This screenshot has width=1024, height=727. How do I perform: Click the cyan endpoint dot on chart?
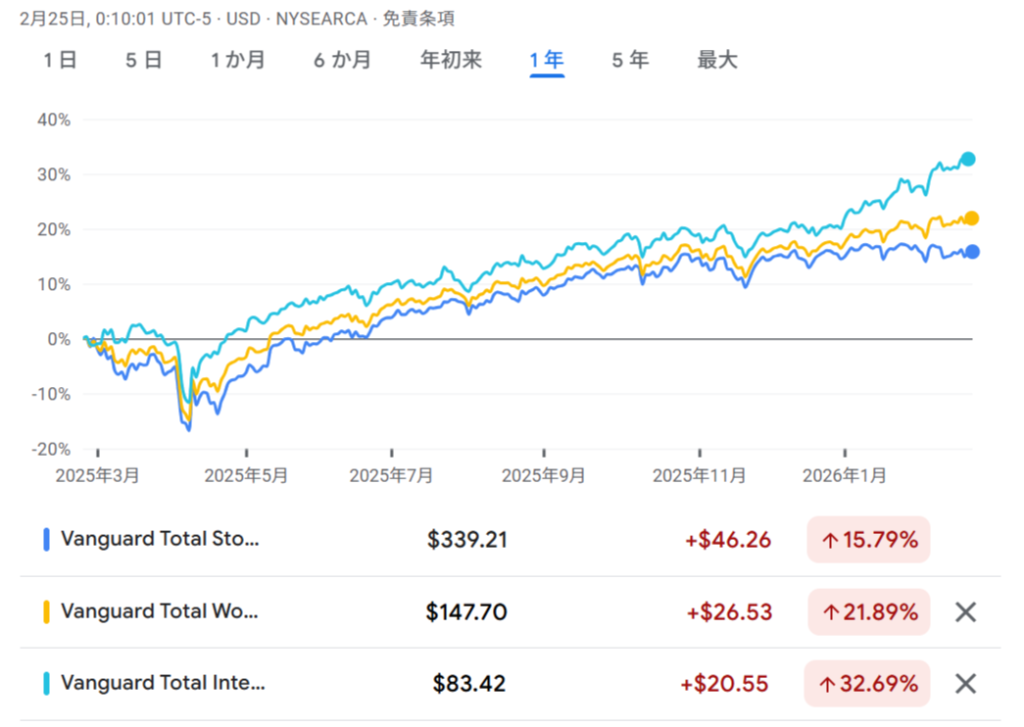[x=967, y=159]
